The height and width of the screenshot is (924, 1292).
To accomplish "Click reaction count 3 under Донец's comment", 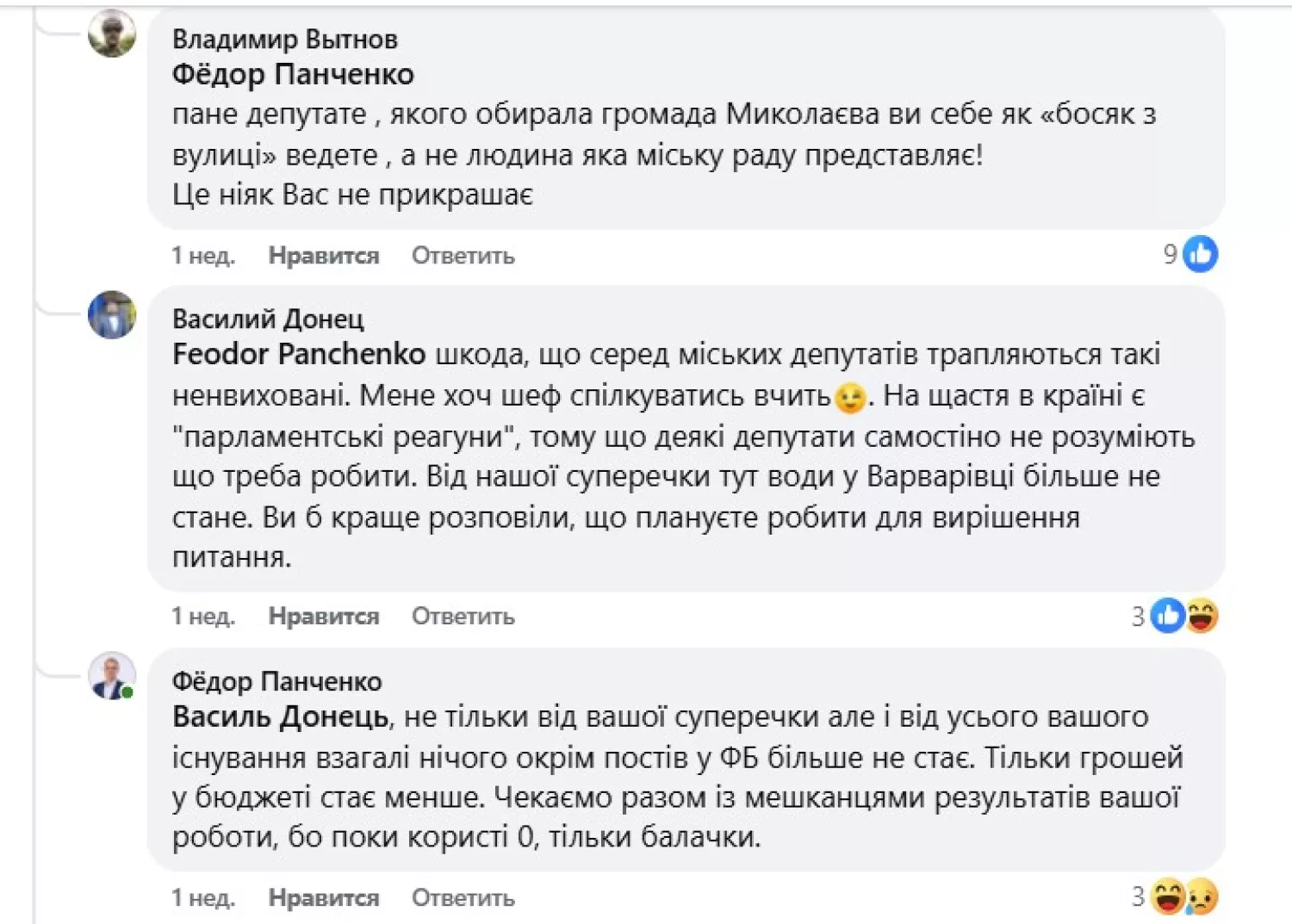I will [1138, 616].
